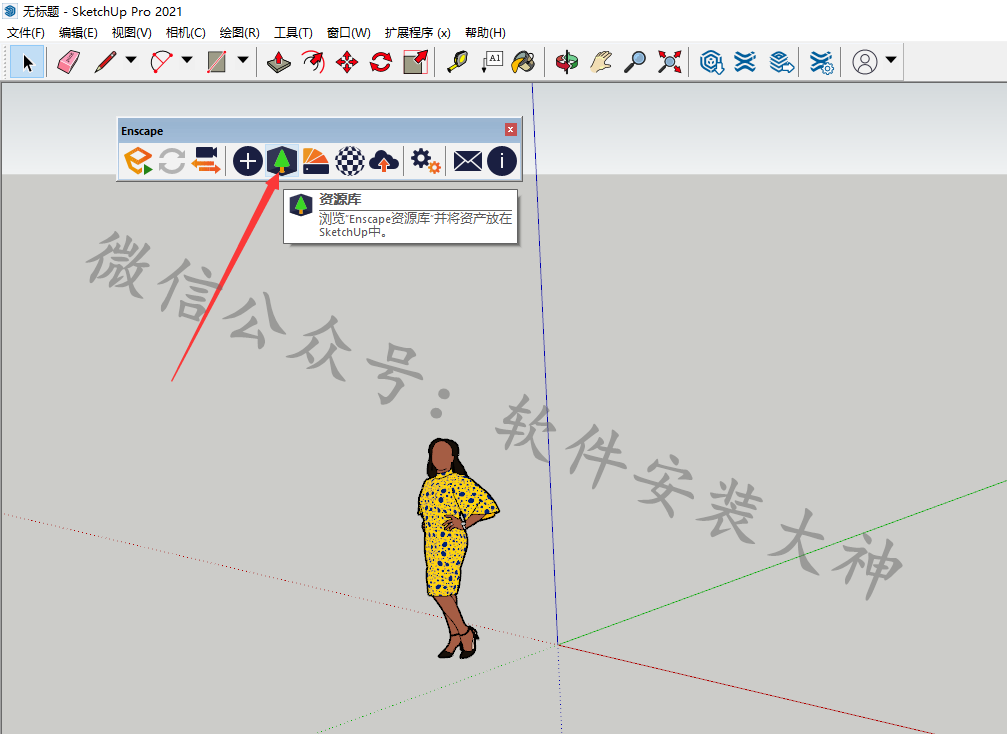Click the Enscape checkered sphere icon
The height and width of the screenshot is (734, 1007).
coord(350,161)
